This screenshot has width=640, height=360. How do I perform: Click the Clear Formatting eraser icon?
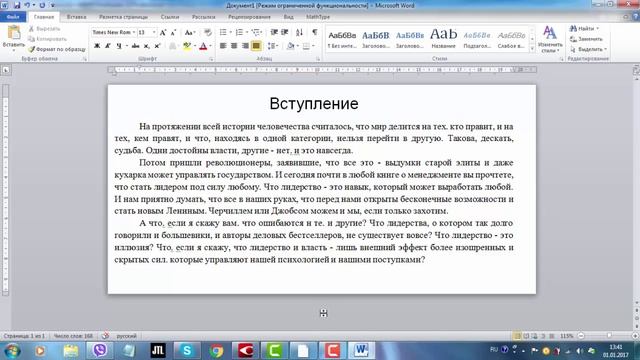tap(208, 32)
